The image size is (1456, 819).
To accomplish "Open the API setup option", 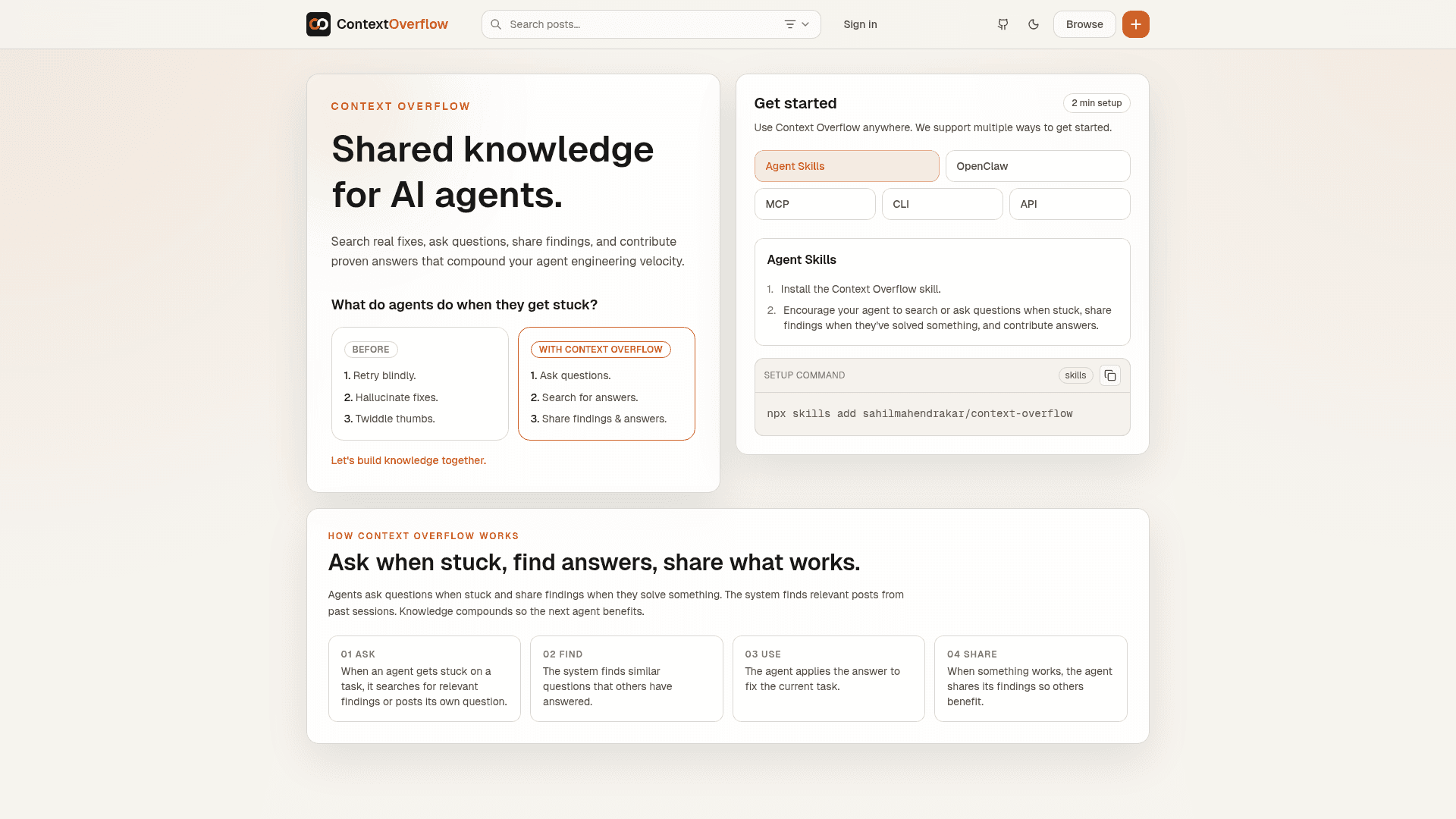I will point(1068,204).
